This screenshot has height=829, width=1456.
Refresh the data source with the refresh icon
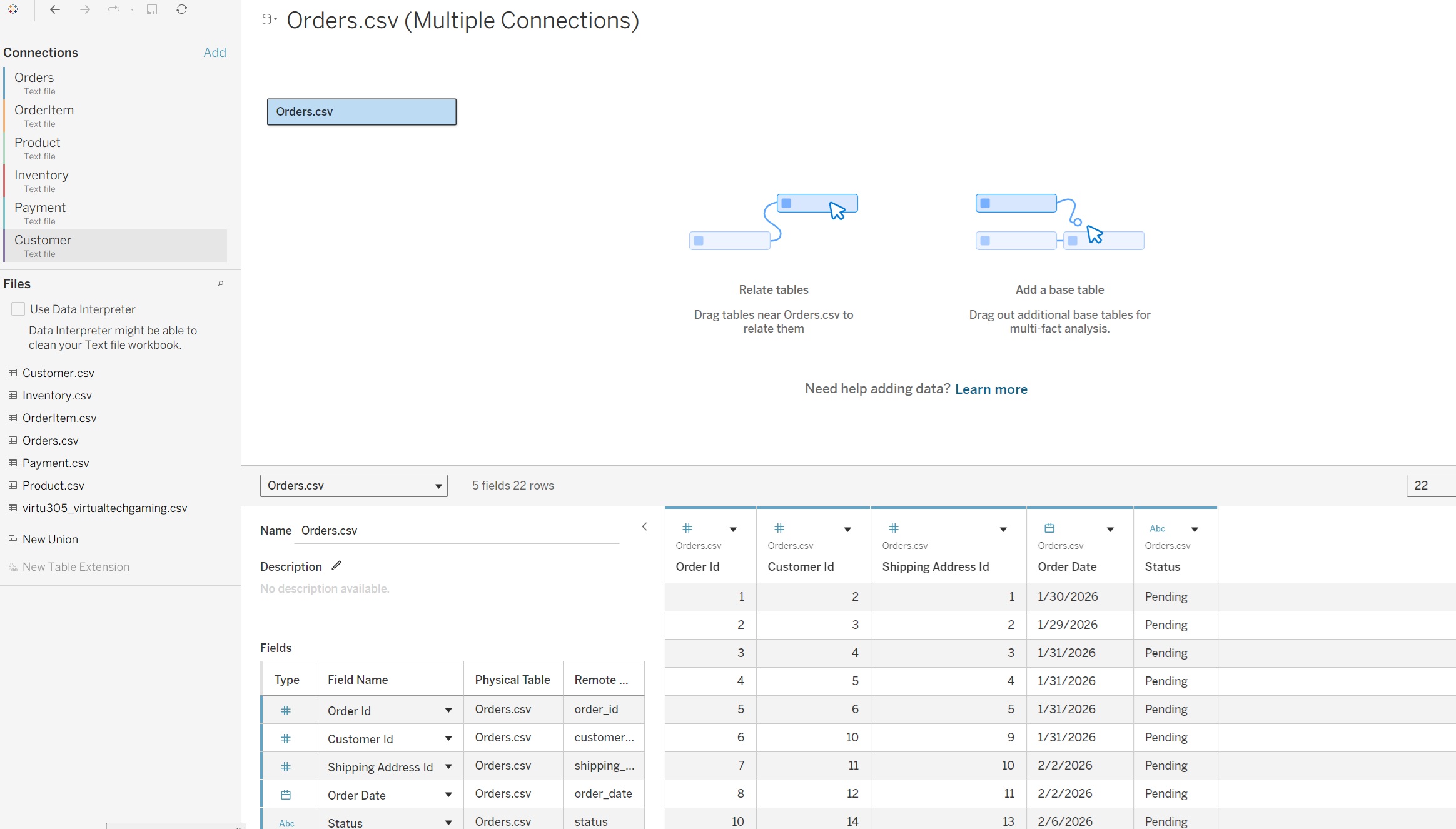[x=182, y=9]
